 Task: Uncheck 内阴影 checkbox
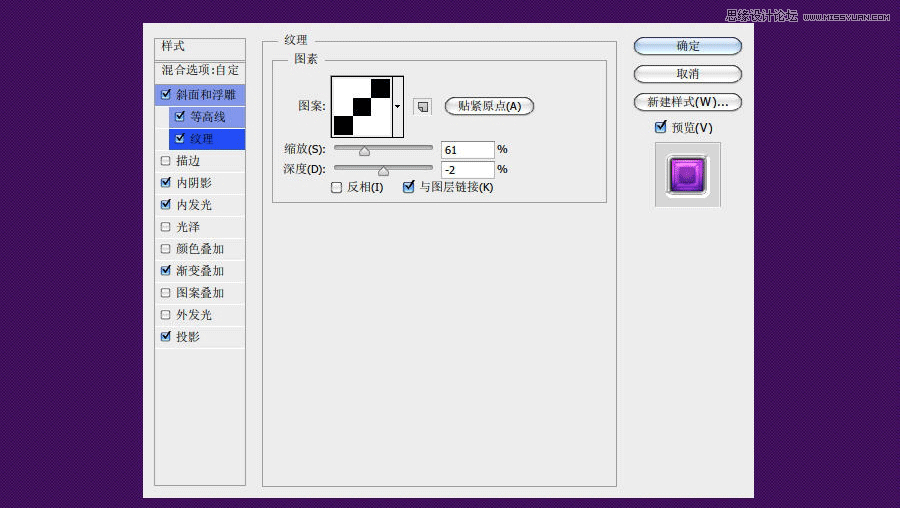pos(166,183)
